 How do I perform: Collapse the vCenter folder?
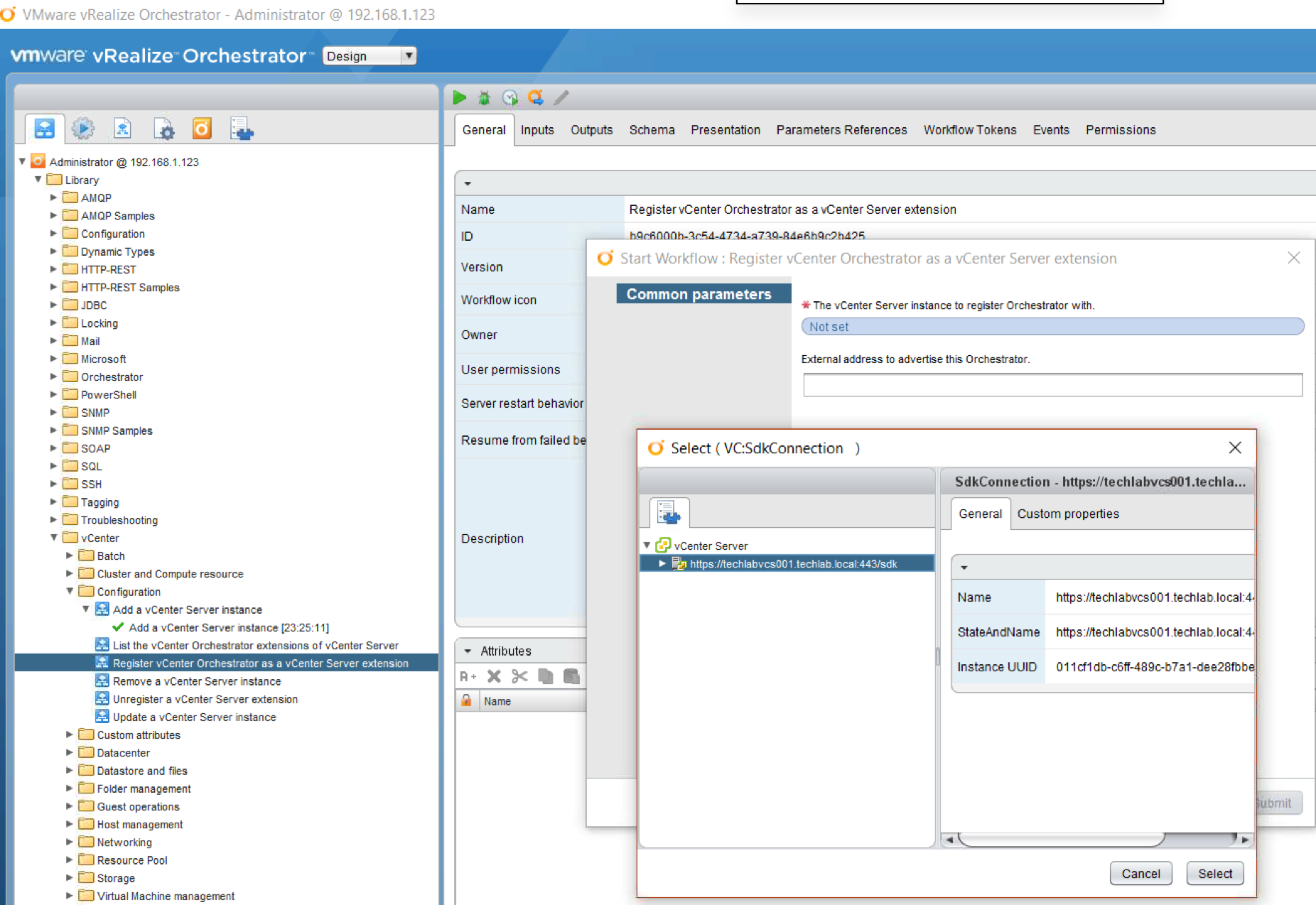coord(53,538)
